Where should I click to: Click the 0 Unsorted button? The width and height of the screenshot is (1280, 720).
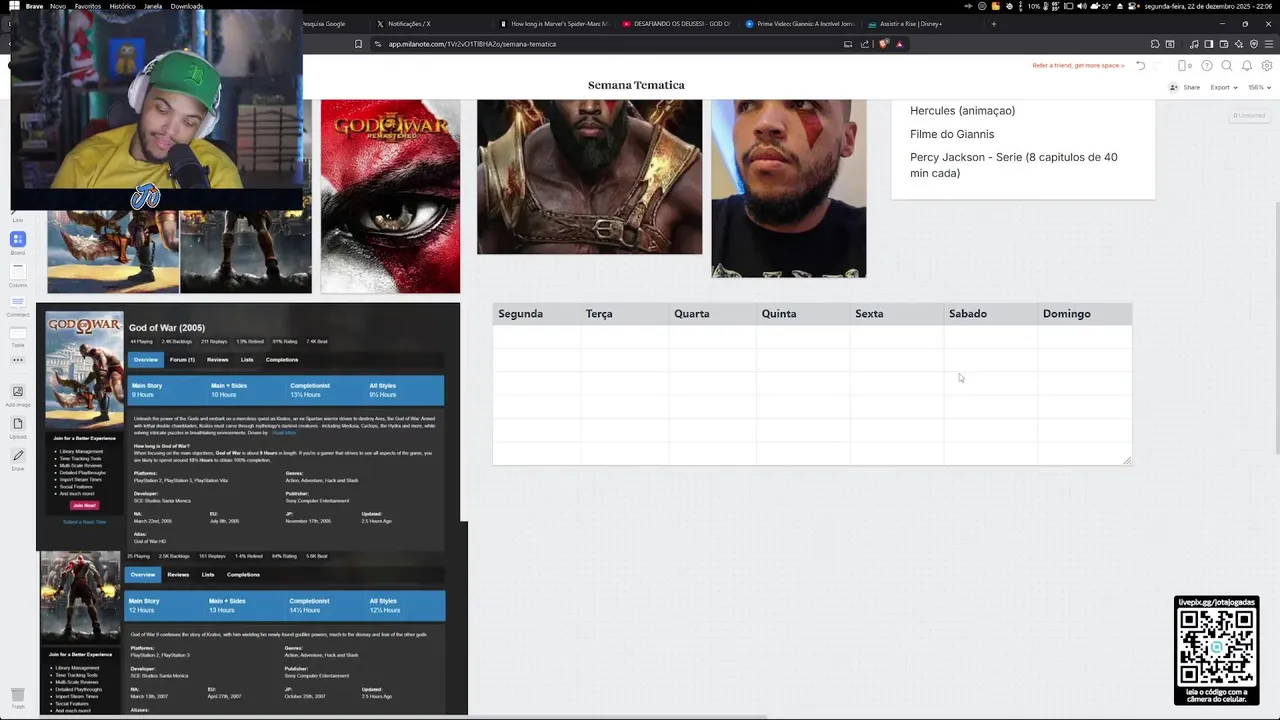(x=1249, y=115)
